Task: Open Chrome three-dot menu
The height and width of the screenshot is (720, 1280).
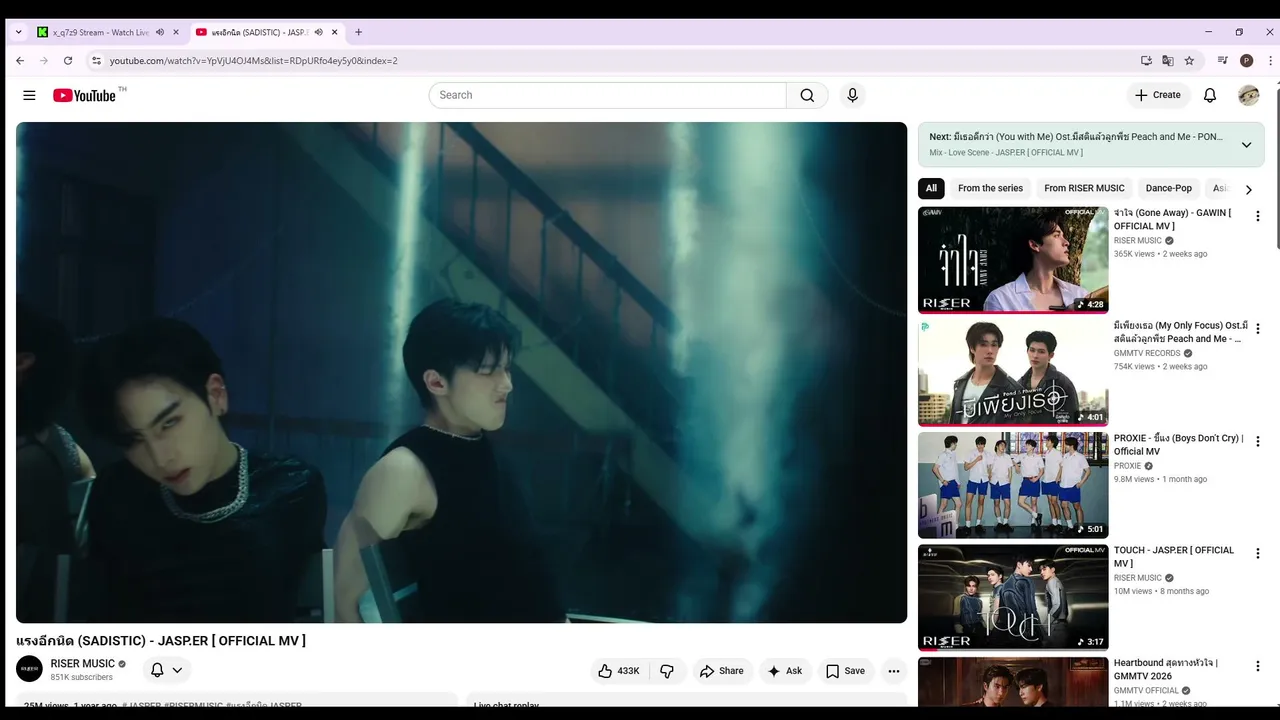Action: pyautogui.click(x=1271, y=60)
